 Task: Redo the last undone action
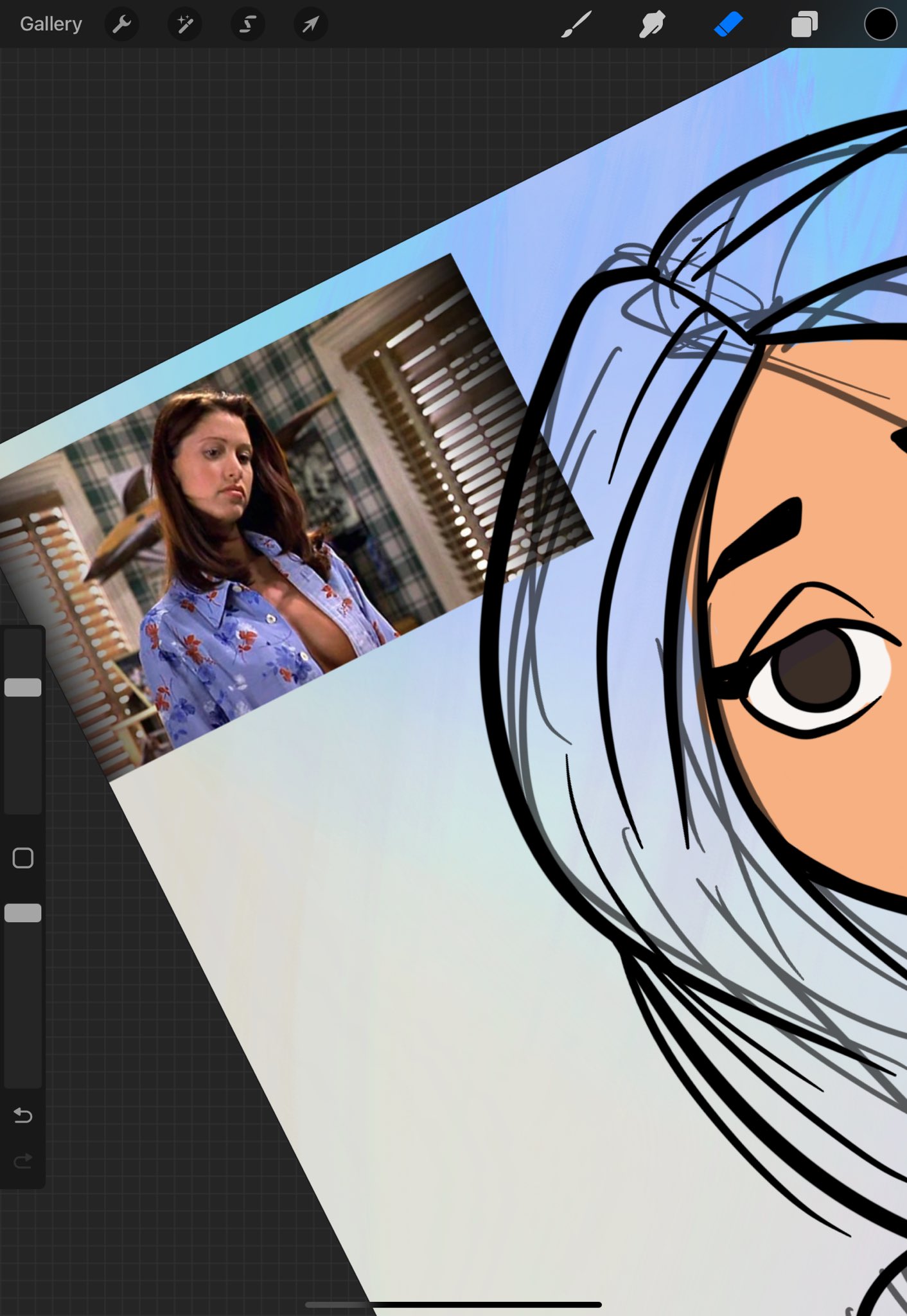point(23,1161)
